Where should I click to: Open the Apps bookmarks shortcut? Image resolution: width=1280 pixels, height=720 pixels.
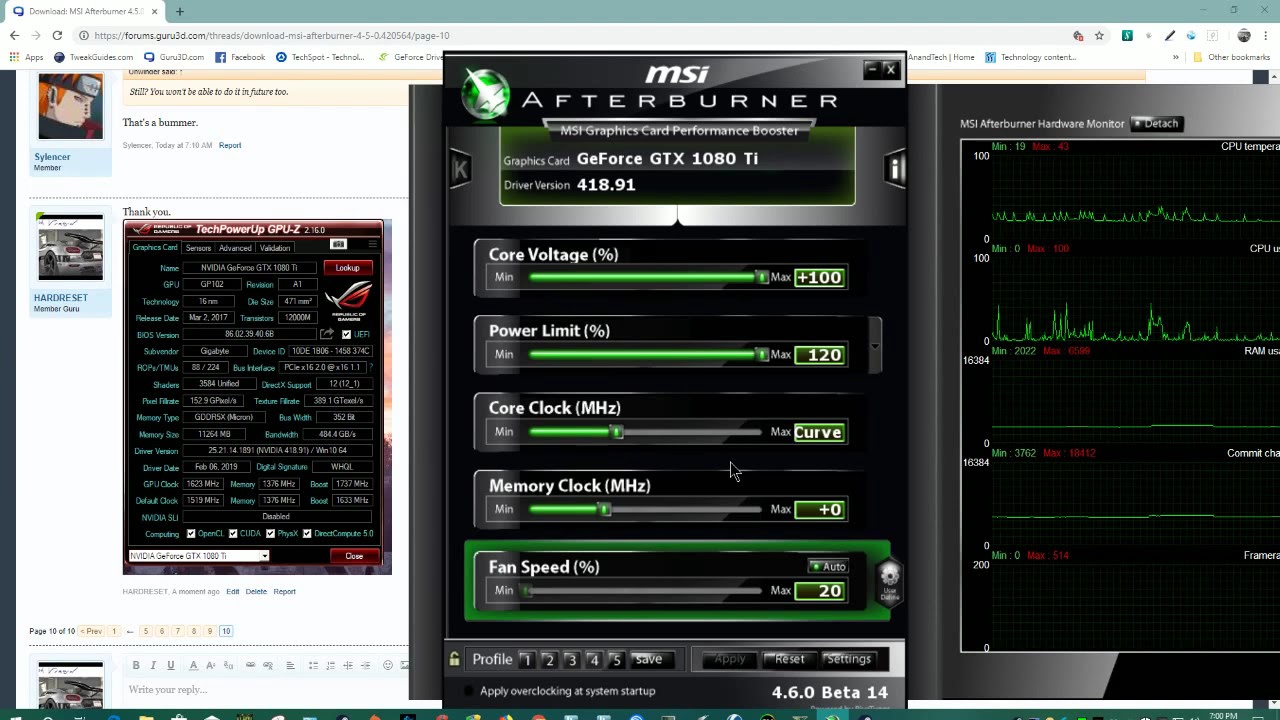tap(27, 57)
